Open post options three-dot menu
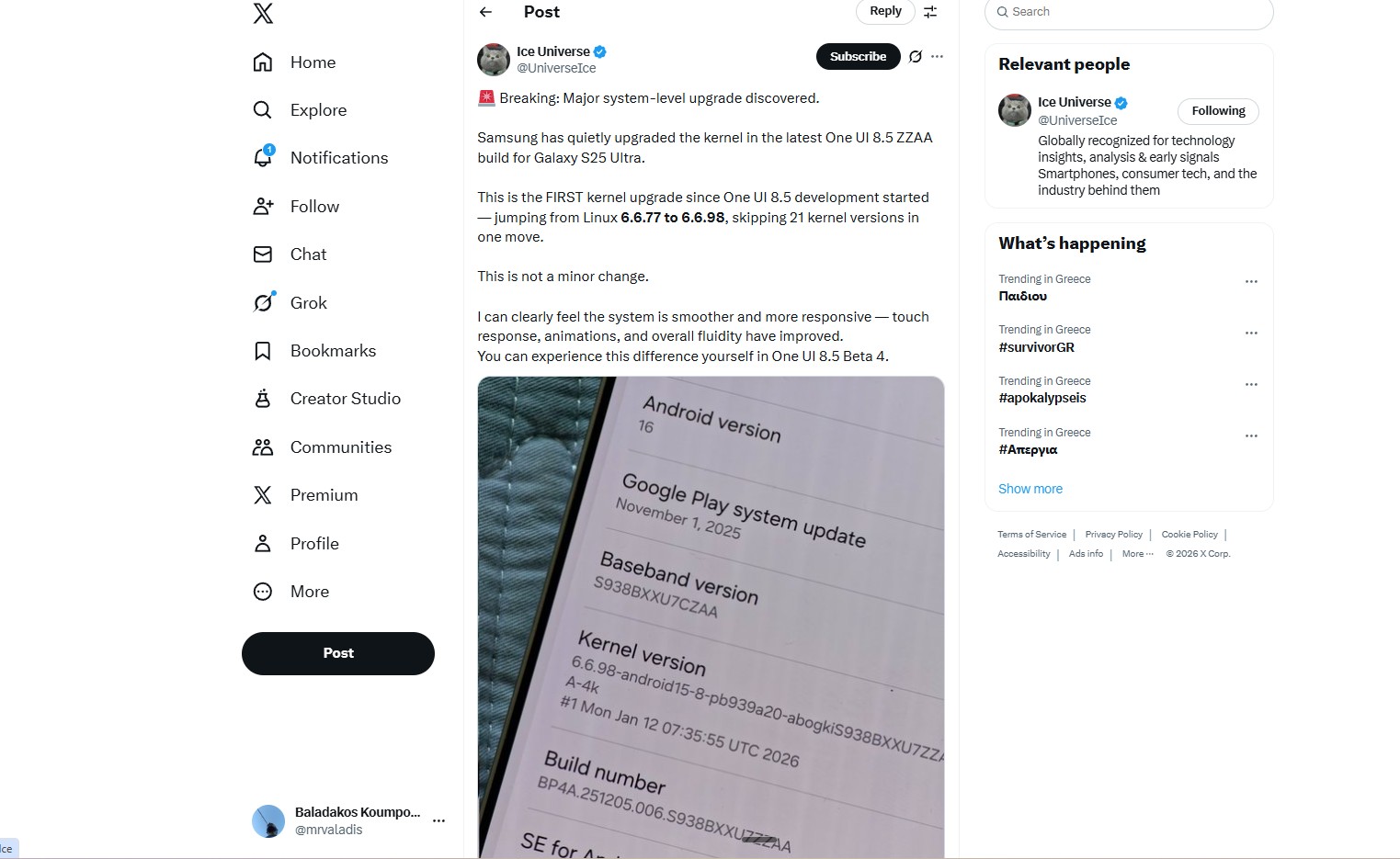This screenshot has width=1400, height=859. (937, 57)
